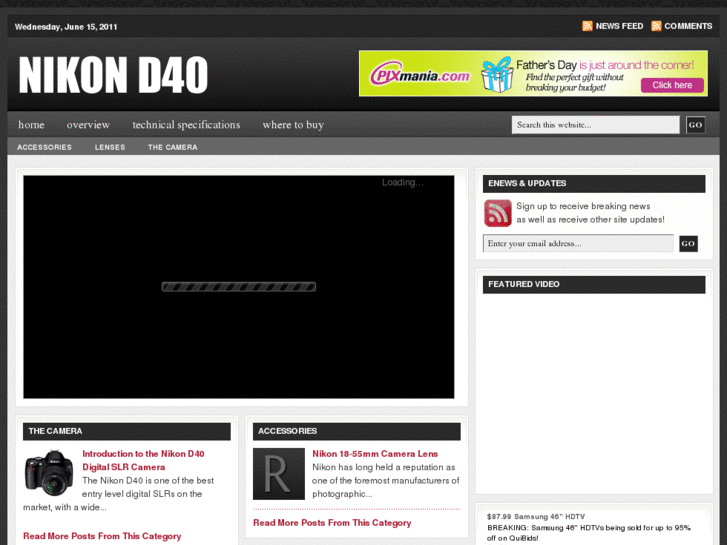Screen dimensions: 727x545
Task: Click the date 'Wednesday, June 15, 2011'
Action: 66,27
